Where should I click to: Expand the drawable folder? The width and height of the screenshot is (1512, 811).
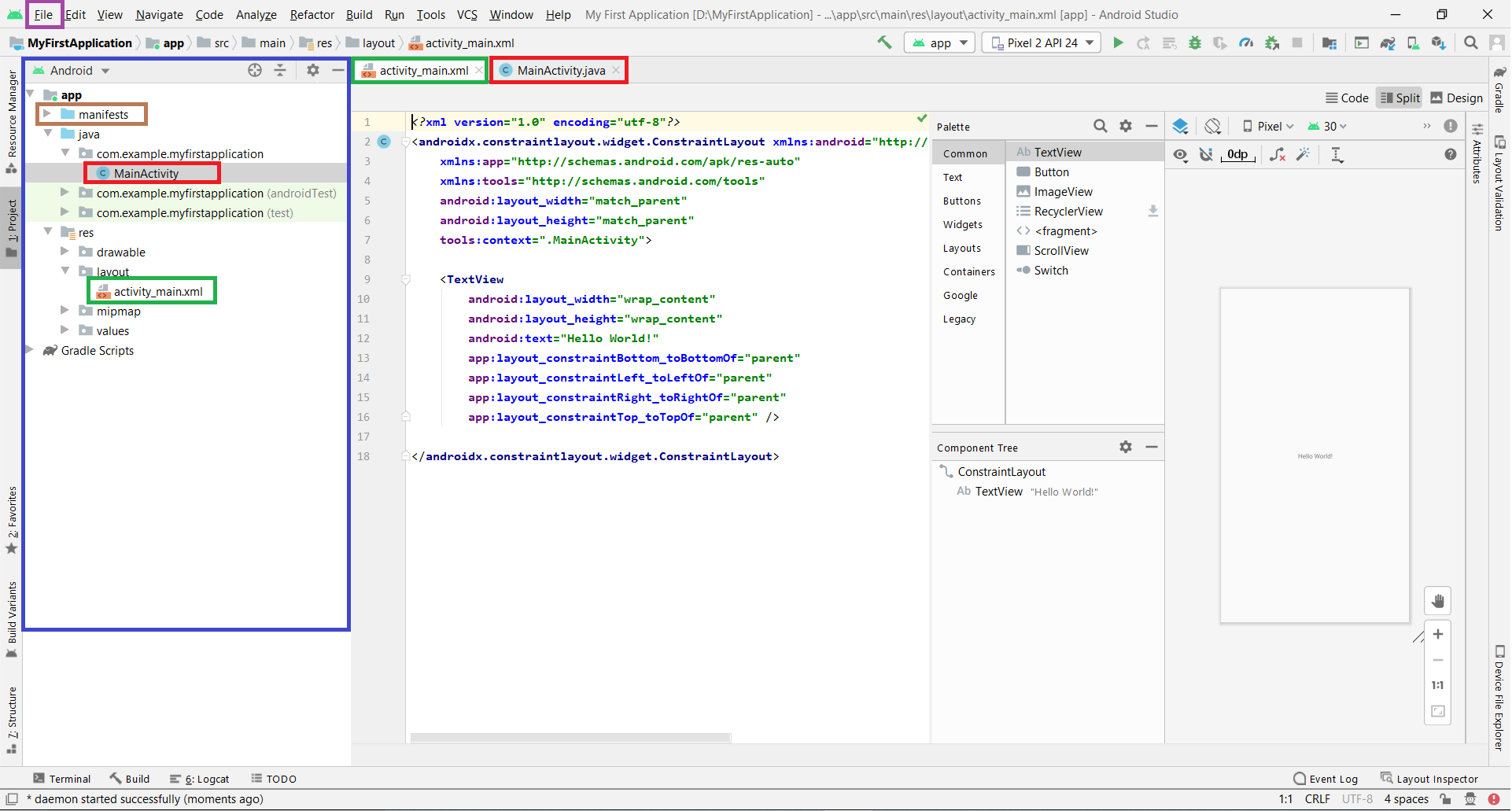[65, 252]
